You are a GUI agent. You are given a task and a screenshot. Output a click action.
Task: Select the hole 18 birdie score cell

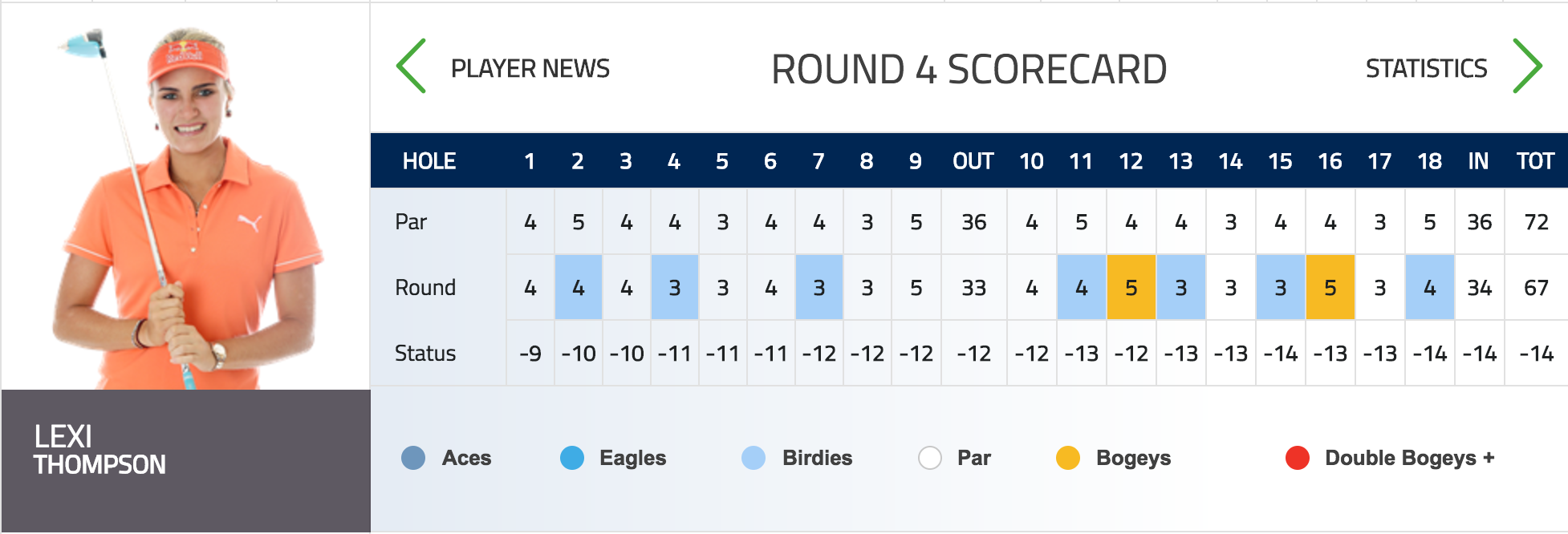click(1430, 287)
